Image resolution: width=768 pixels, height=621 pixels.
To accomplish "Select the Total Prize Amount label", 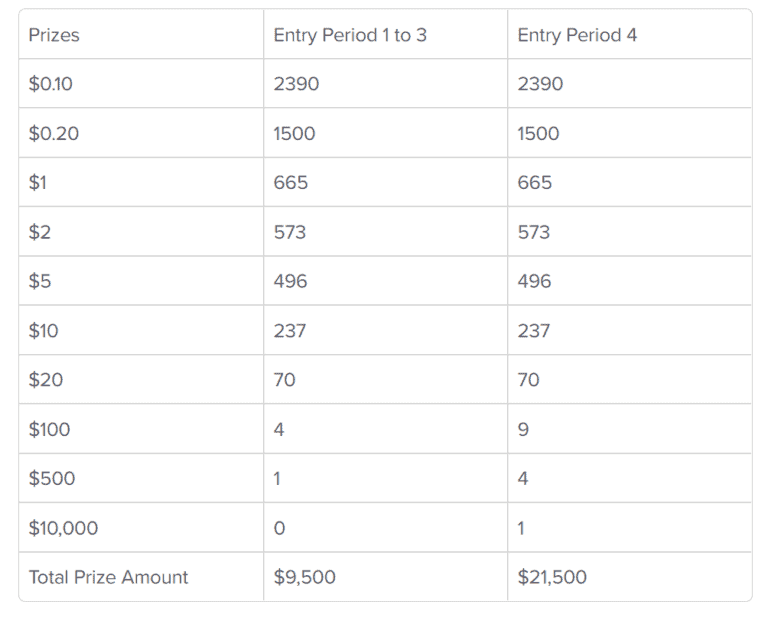I will click(108, 577).
